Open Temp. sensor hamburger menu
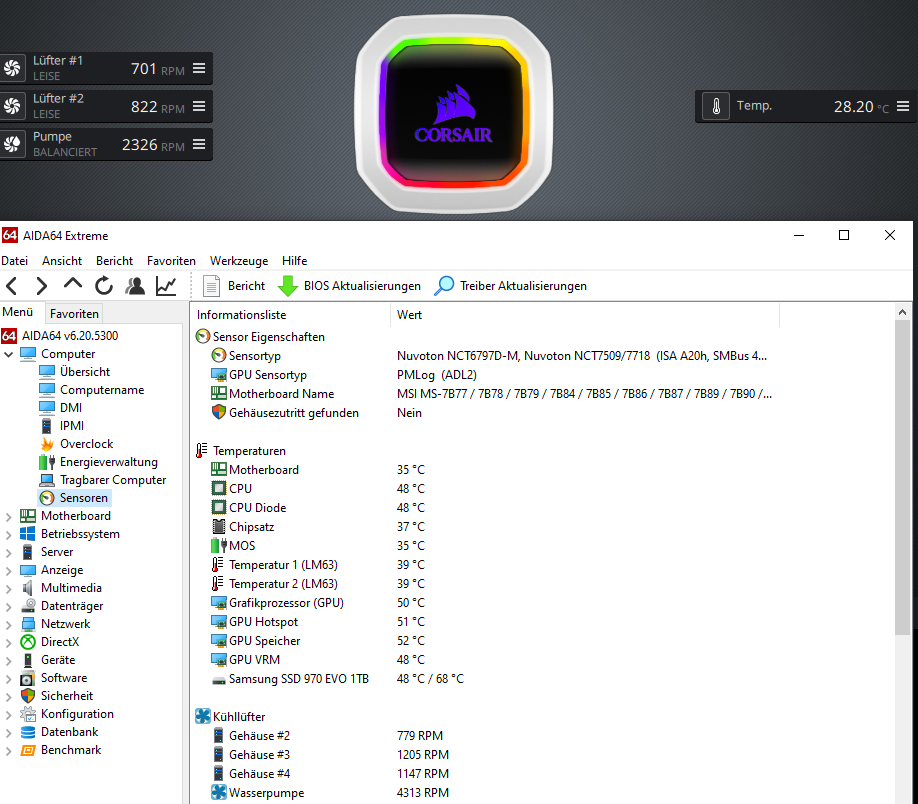 click(903, 106)
